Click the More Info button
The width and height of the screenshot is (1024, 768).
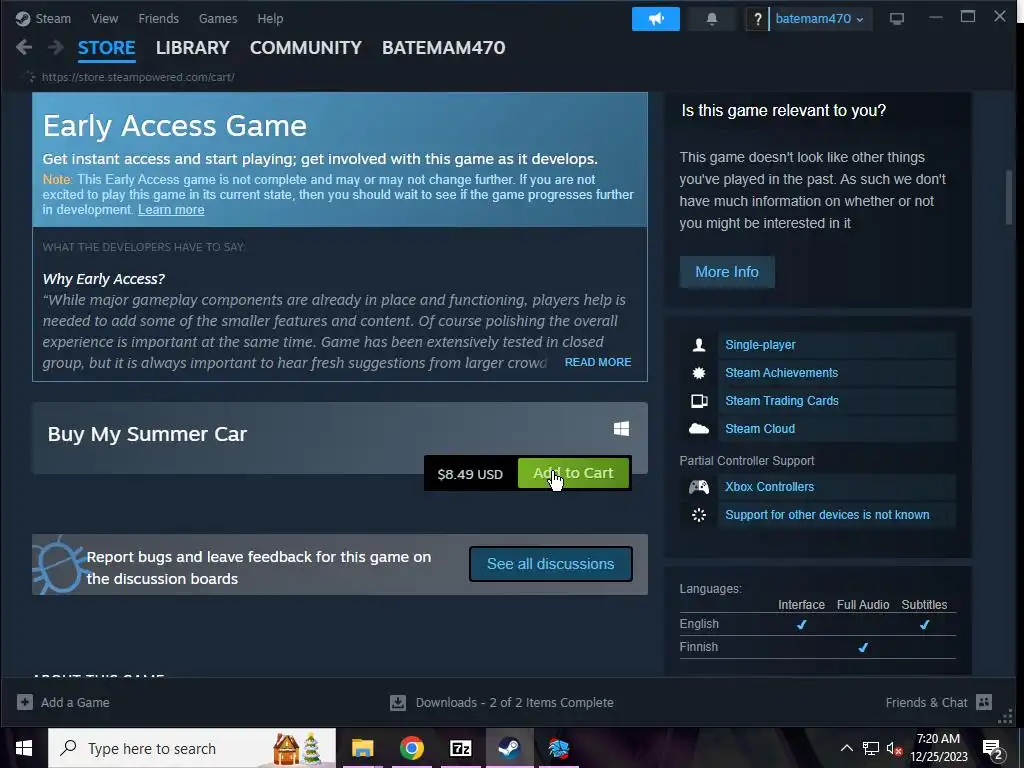(727, 272)
